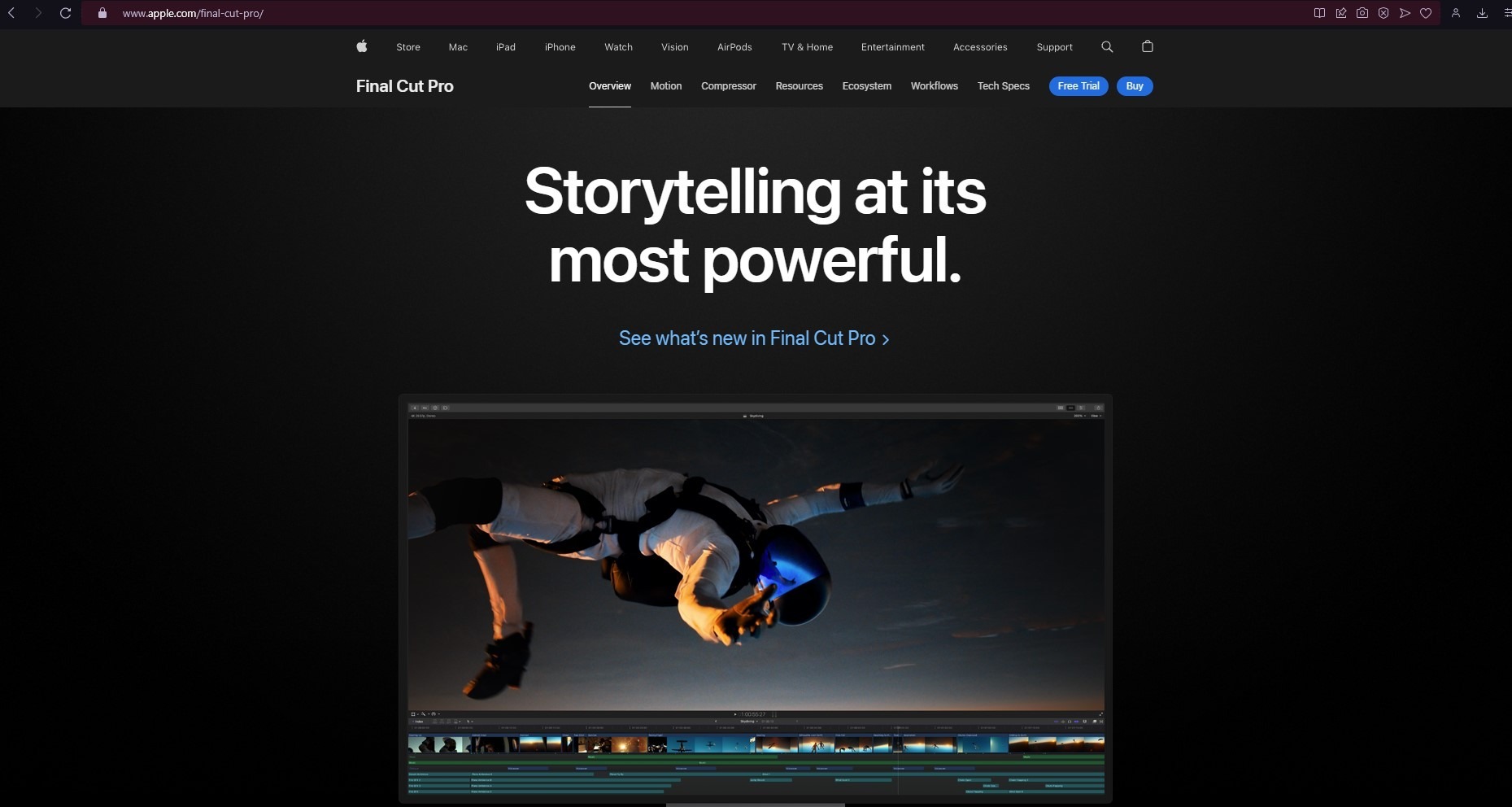Open the Support menu item
This screenshot has width=1512, height=807.
[x=1054, y=47]
